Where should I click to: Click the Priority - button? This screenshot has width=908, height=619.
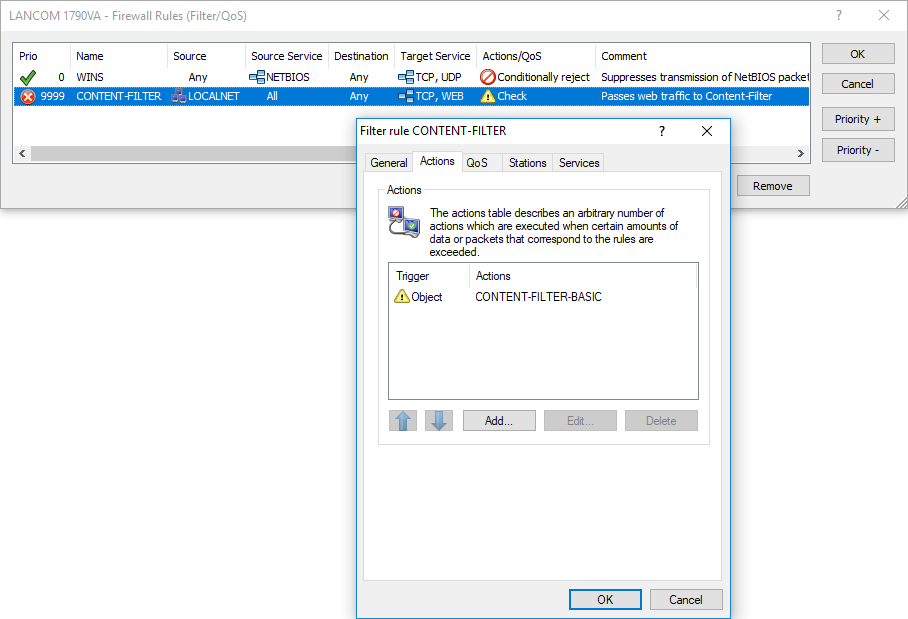[858, 150]
